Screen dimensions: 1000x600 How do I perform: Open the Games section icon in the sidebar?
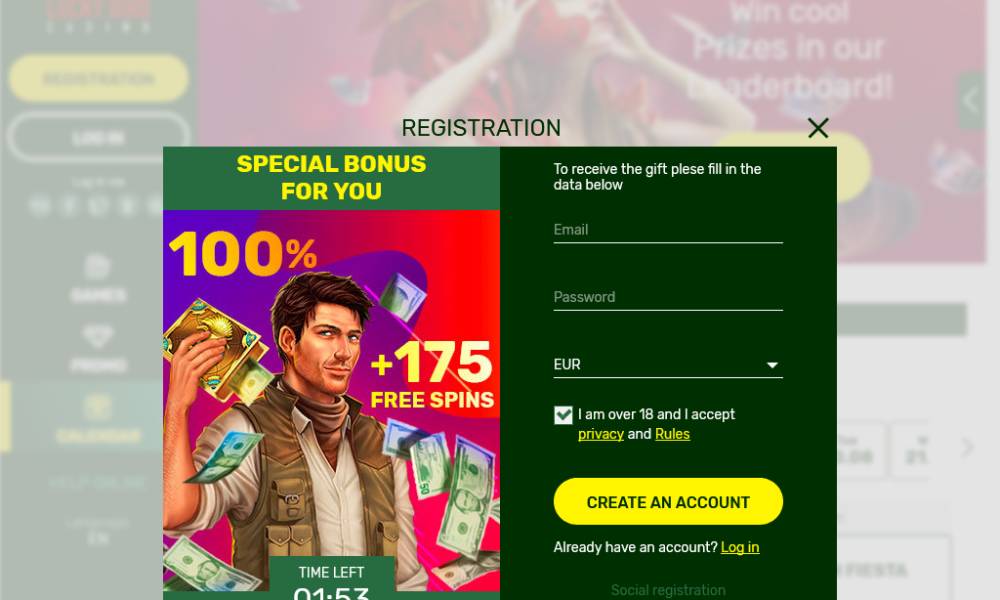point(98,267)
